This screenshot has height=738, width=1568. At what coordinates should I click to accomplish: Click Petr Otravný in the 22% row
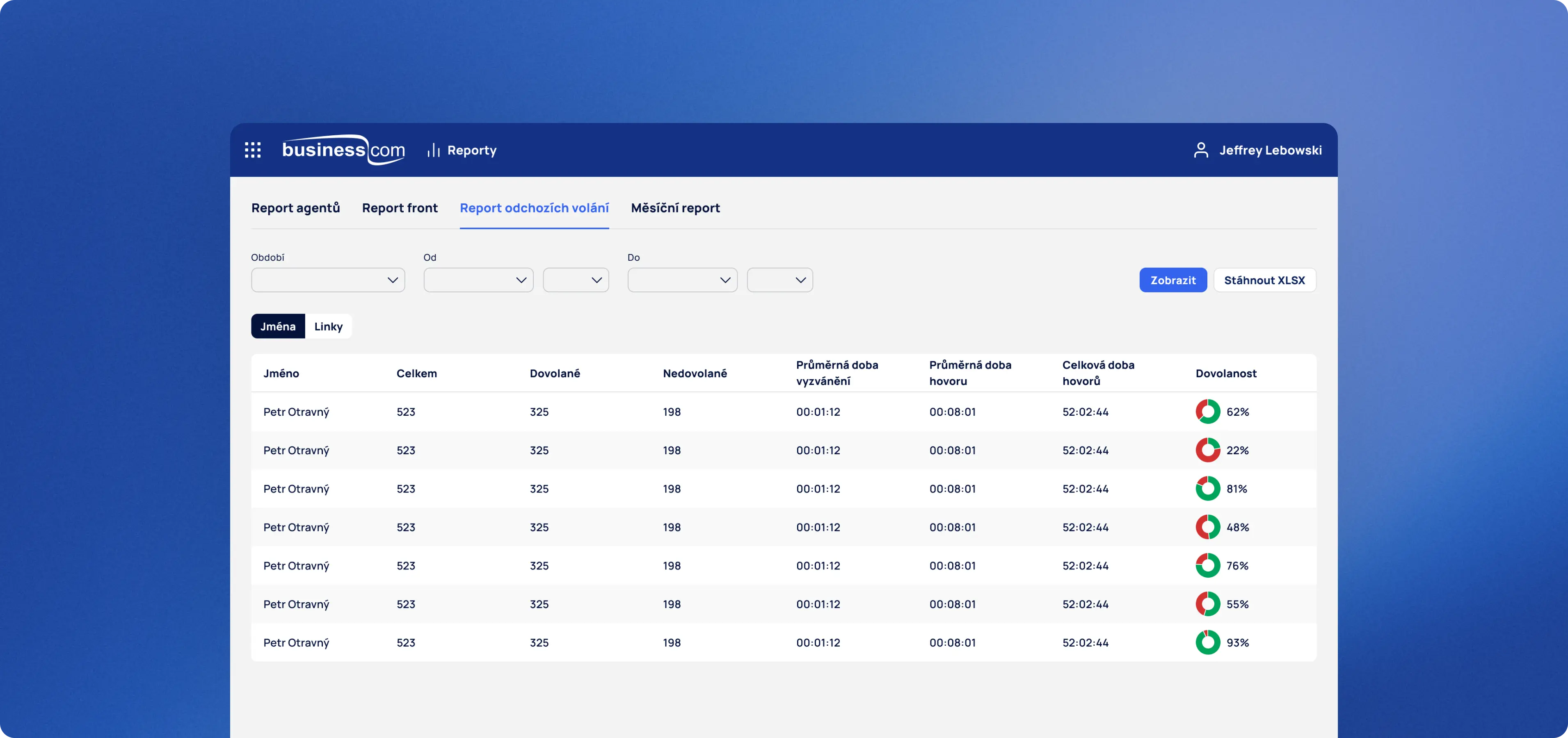[x=297, y=450]
